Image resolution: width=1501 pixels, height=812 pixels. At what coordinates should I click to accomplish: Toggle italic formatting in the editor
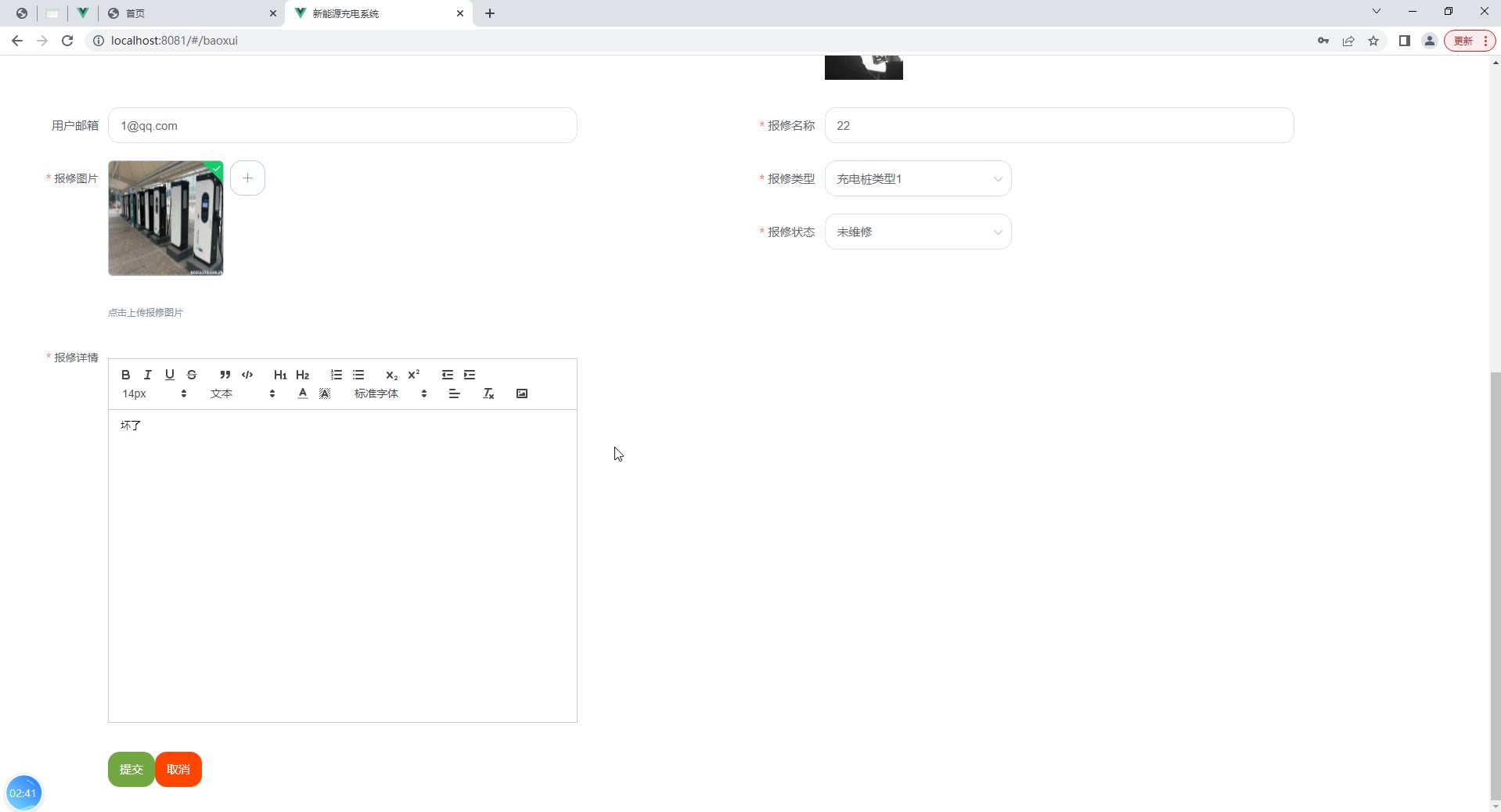pyautogui.click(x=147, y=375)
